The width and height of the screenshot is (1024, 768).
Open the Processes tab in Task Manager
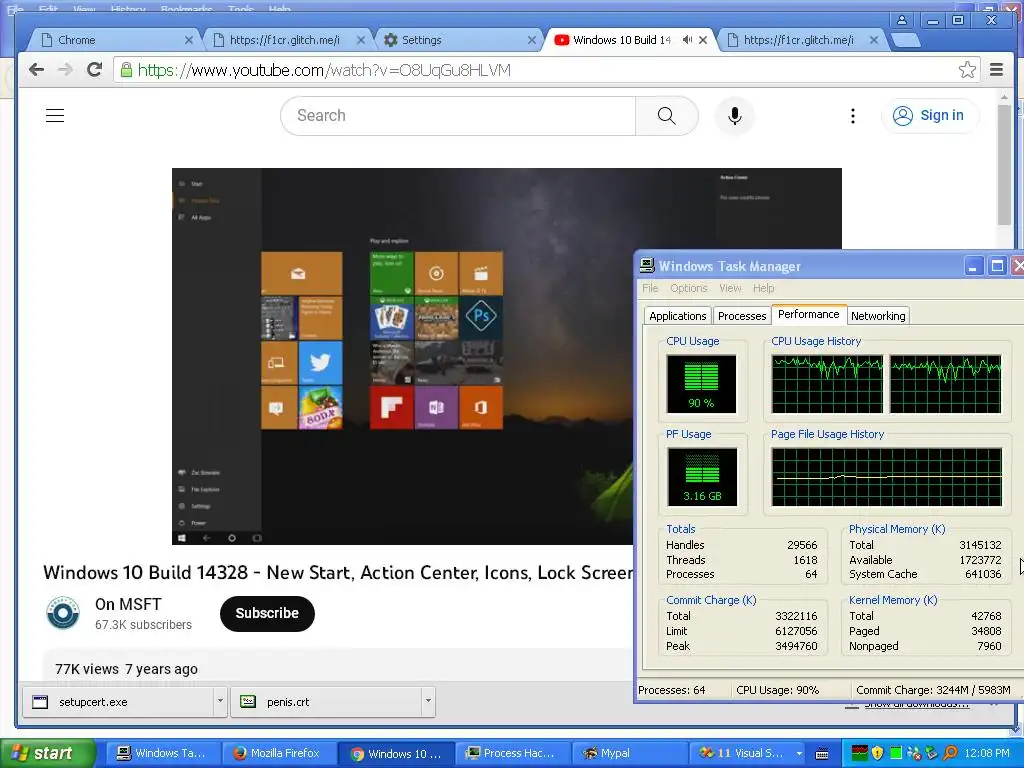click(x=742, y=316)
